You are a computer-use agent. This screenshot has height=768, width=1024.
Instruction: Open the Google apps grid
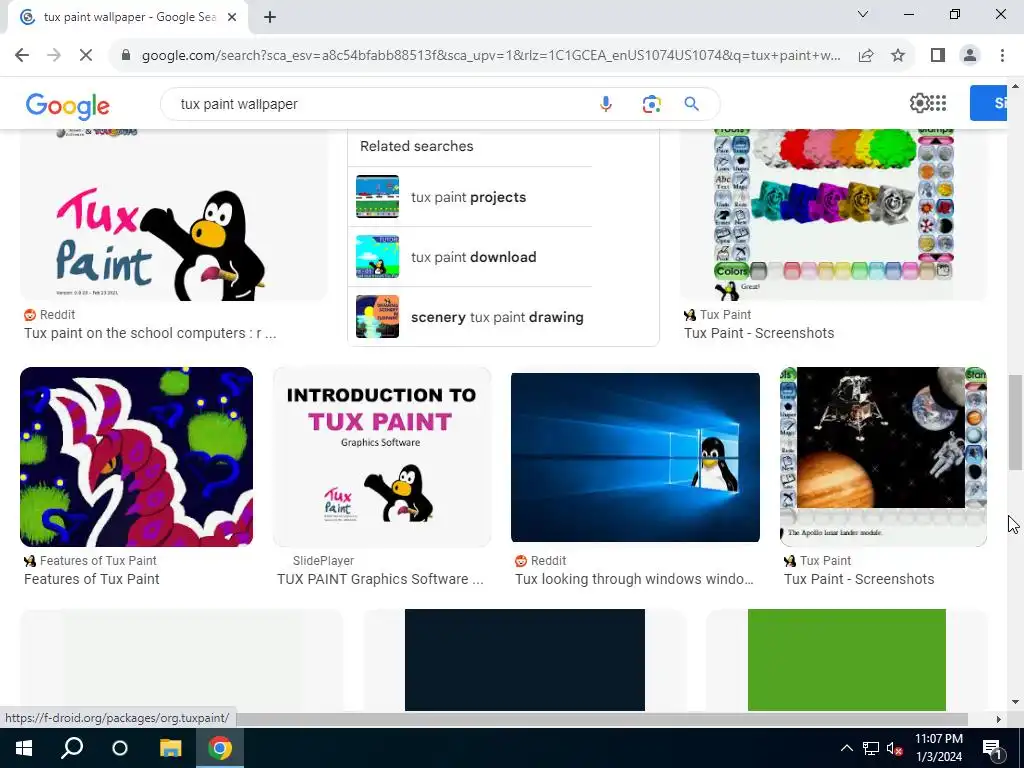tap(938, 103)
